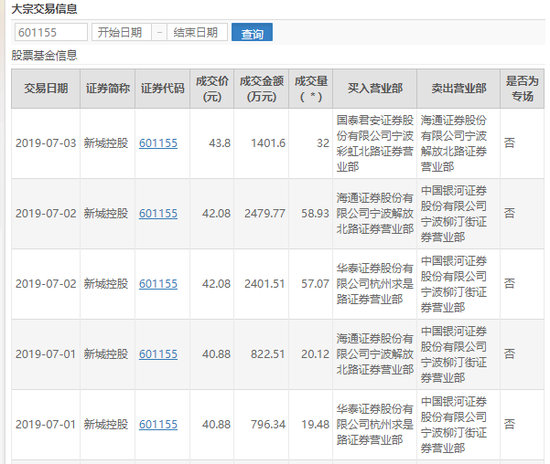Select buyer 华泰证券 in the 57.07 row
The width and height of the screenshot is (550, 464).
point(375,284)
